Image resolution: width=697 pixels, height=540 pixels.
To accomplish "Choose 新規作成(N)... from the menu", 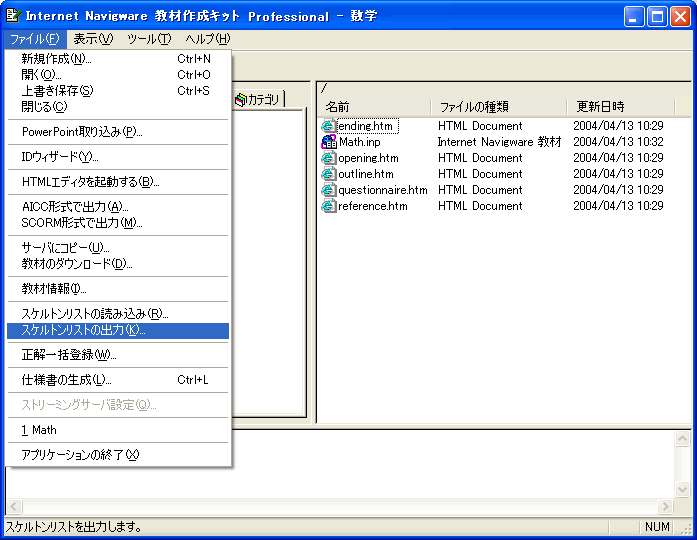I will [118, 59].
